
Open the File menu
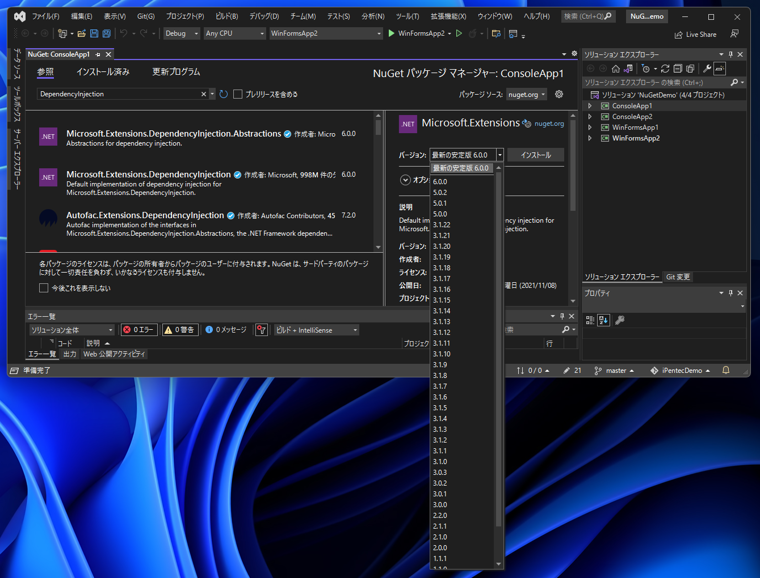[46, 16]
